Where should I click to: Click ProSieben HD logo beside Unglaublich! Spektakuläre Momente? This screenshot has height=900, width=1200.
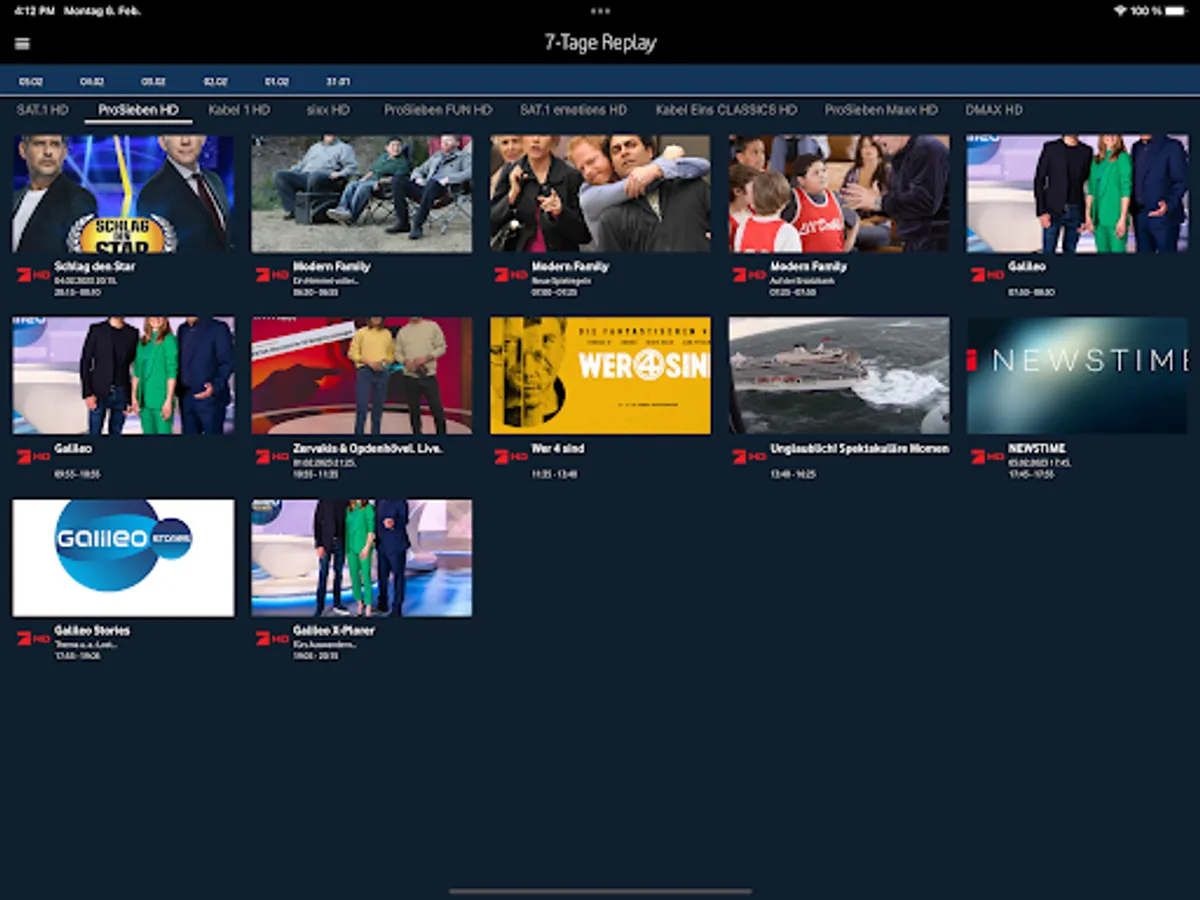point(750,456)
